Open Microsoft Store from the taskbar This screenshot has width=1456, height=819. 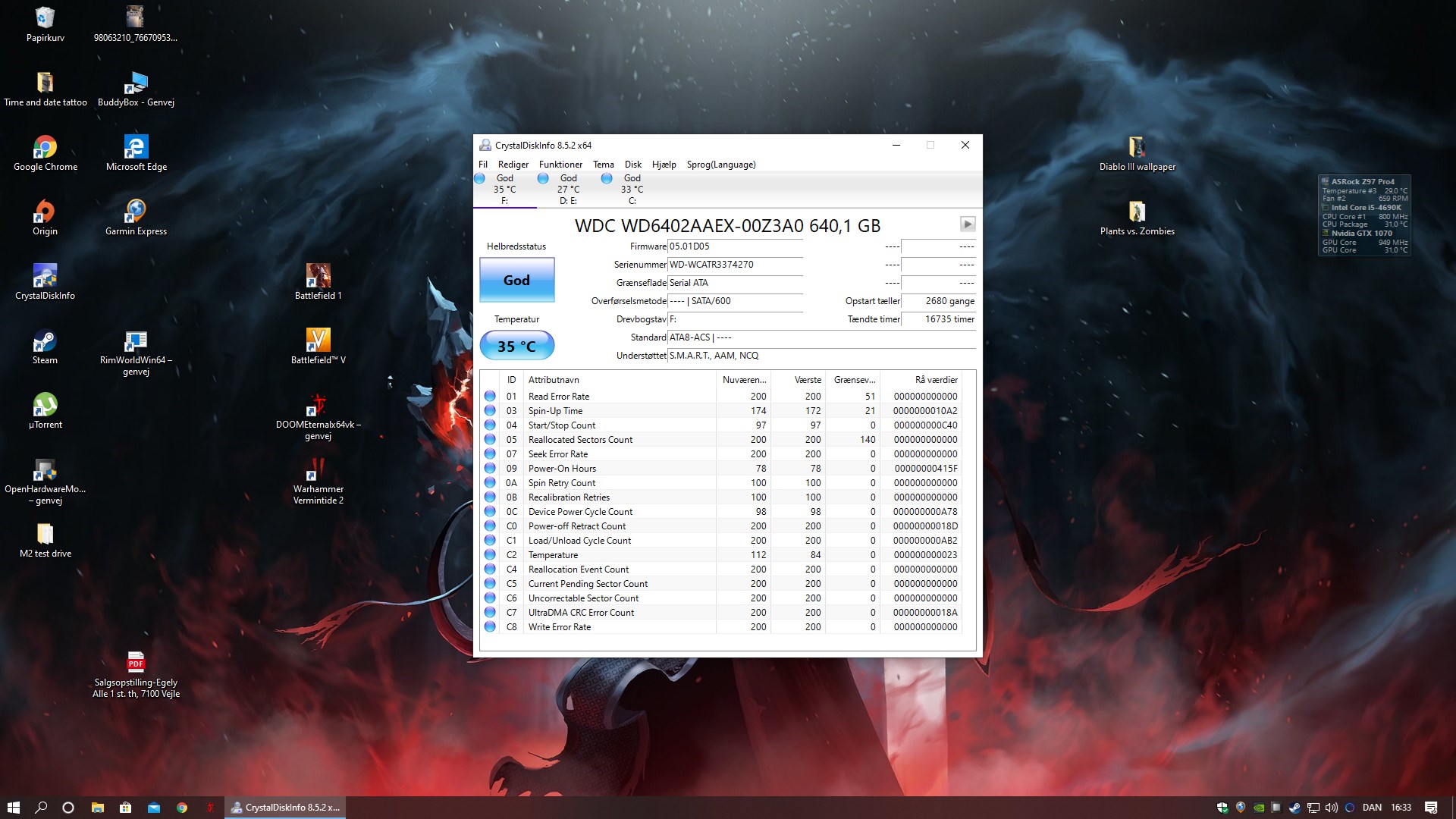click(126, 808)
